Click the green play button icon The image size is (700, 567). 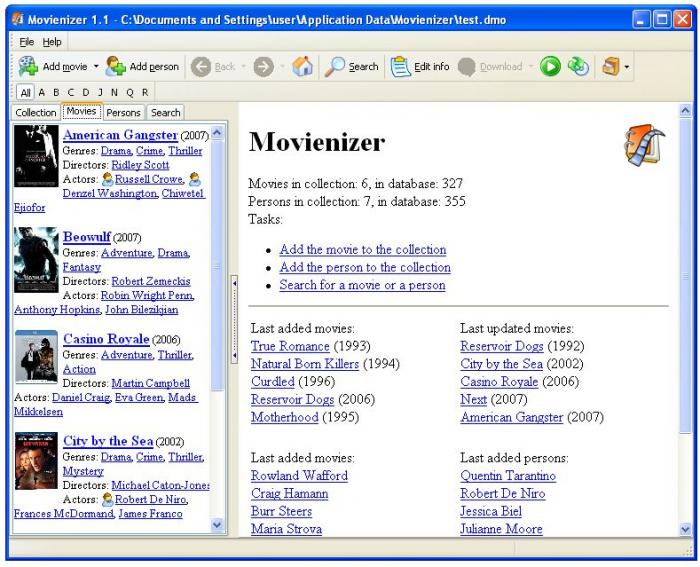(x=550, y=67)
